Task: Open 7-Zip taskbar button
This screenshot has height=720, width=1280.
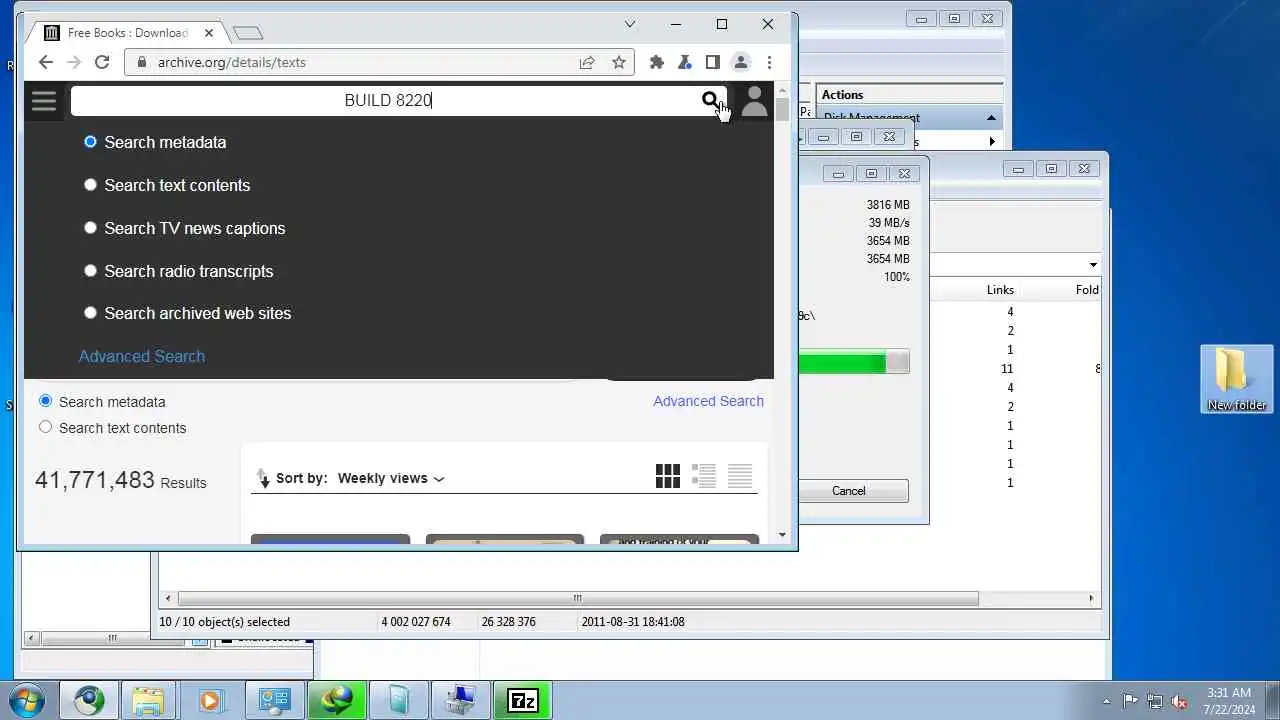Action: (x=523, y=701)
